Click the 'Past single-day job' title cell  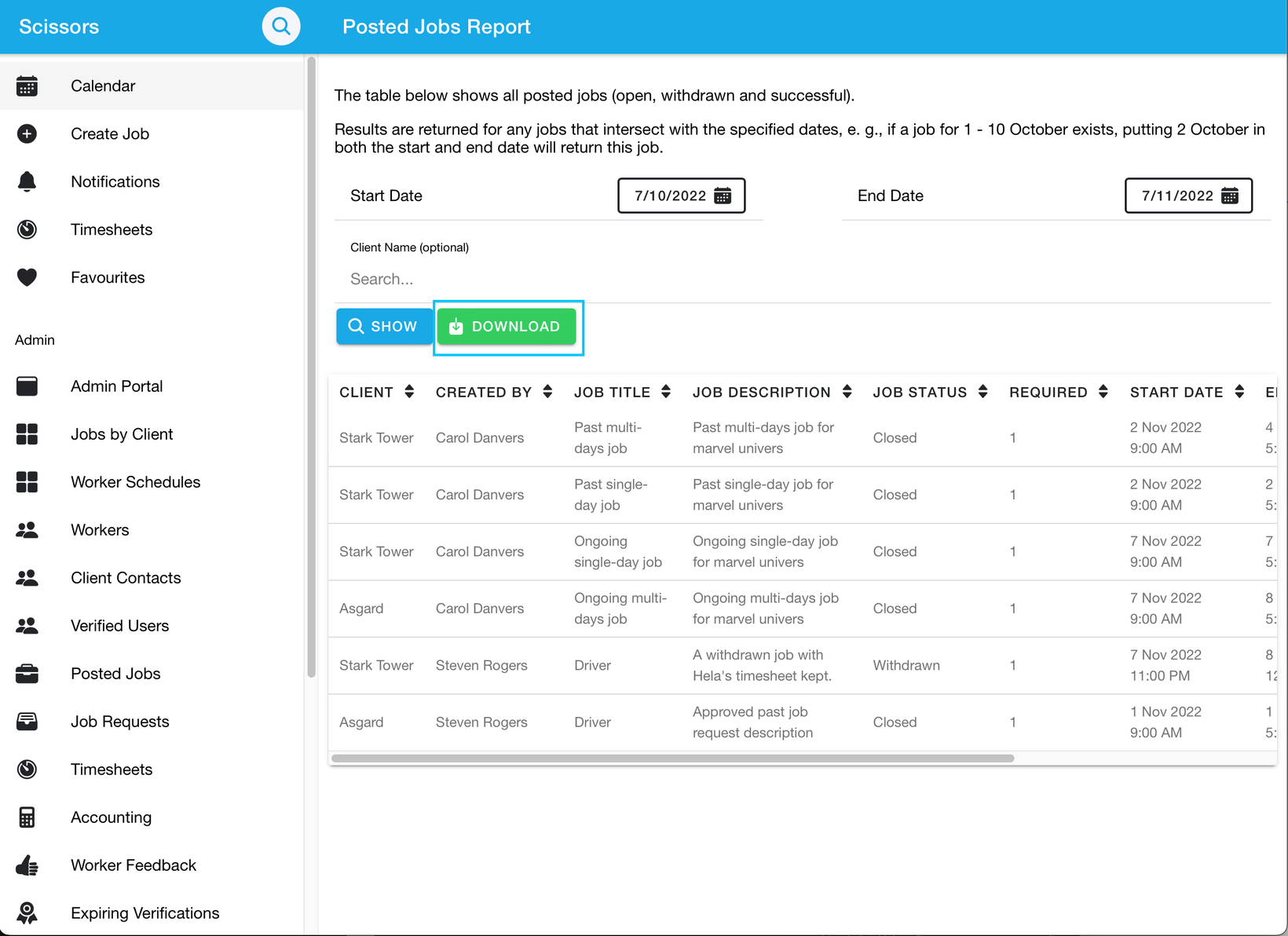click(611, 495)
